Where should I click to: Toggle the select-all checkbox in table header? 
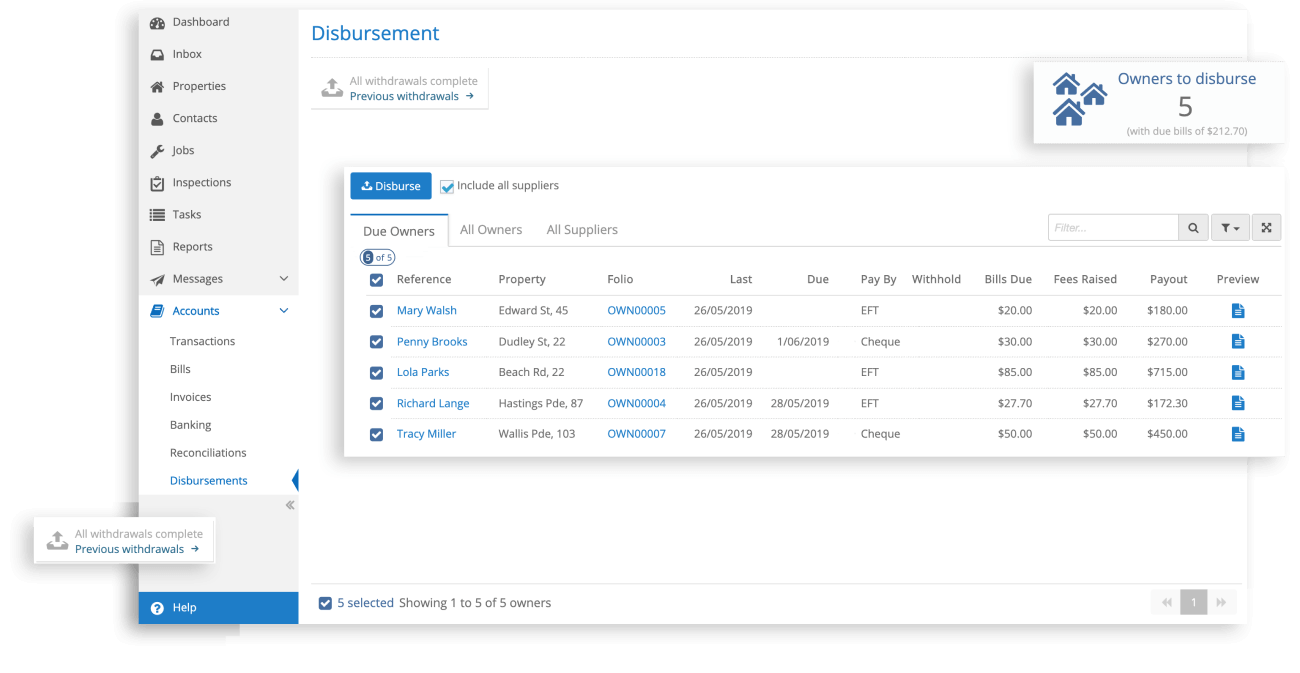pyautogui.click(x=376, y=280)
